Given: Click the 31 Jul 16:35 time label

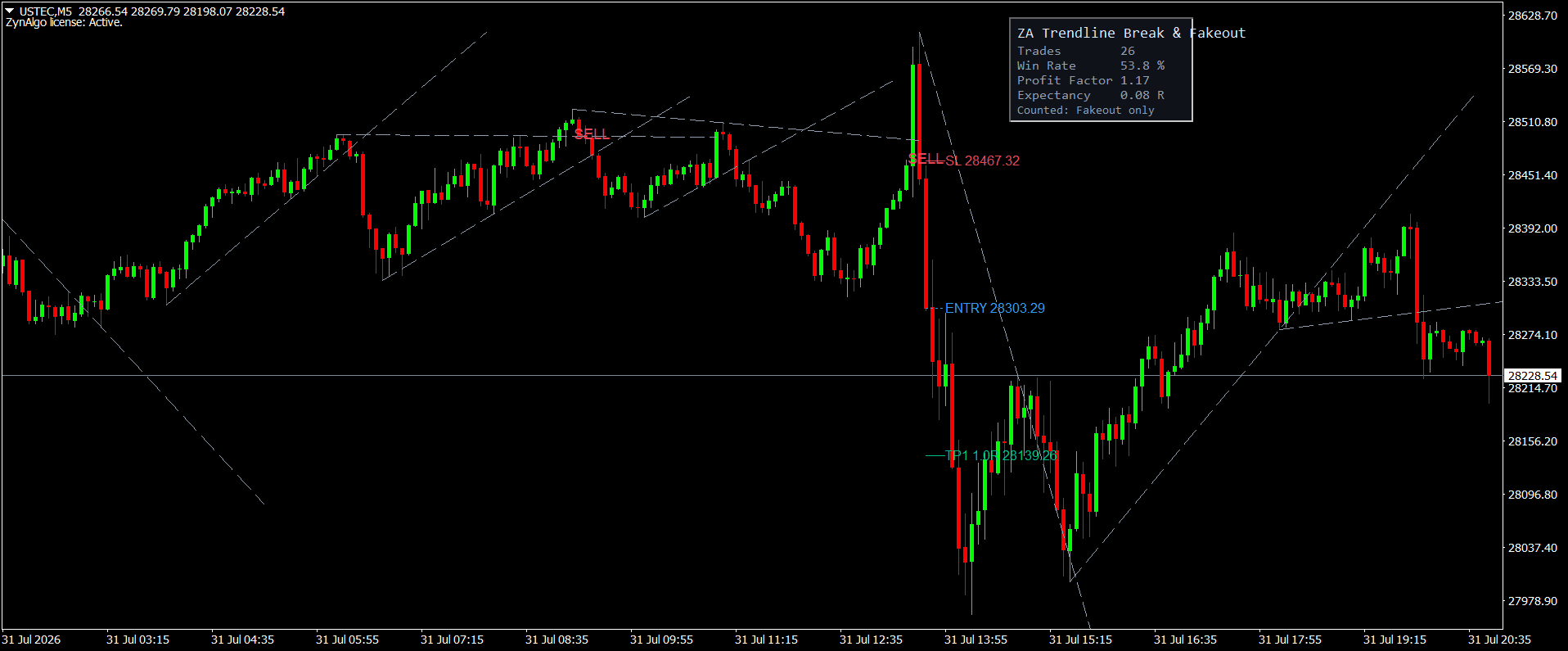Looking at the screenshot, I should pos(1185,640).
